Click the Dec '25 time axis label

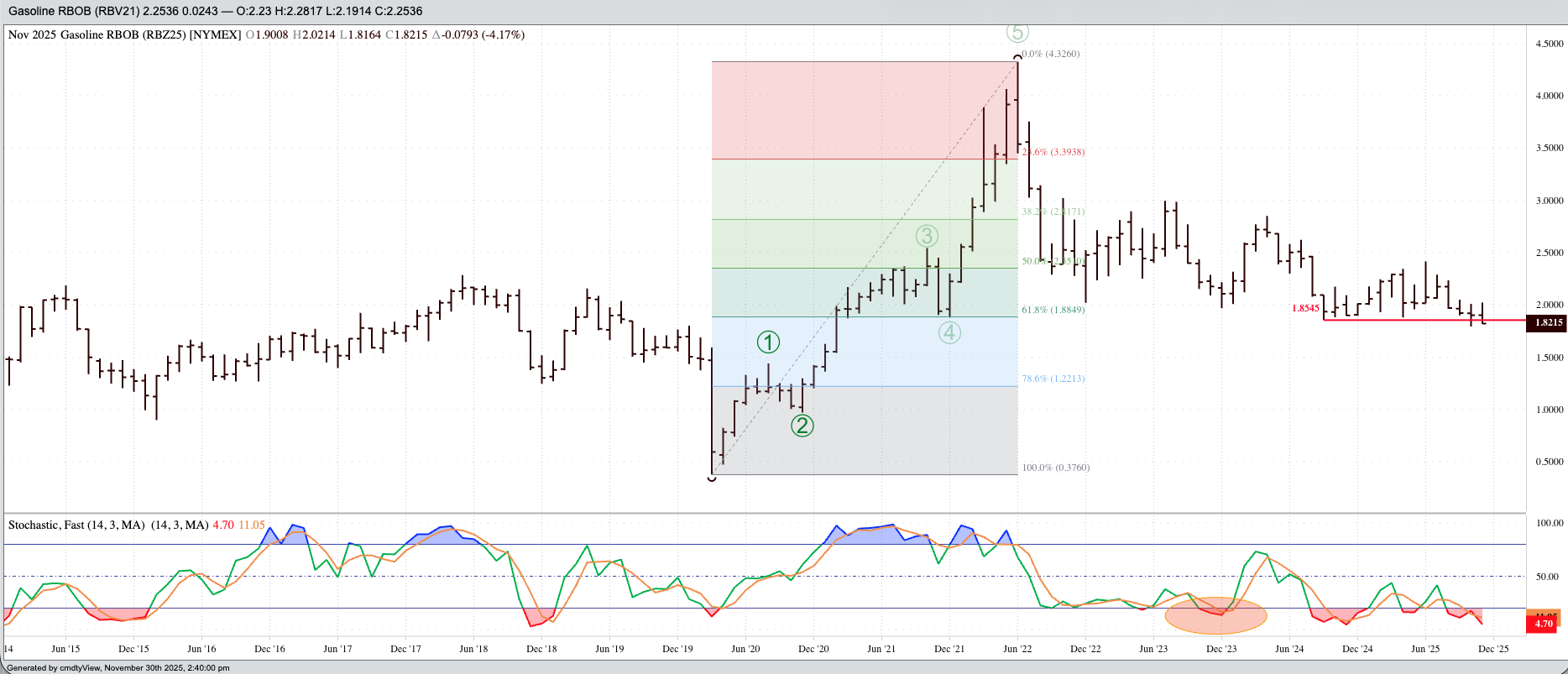coord(1493,649)
